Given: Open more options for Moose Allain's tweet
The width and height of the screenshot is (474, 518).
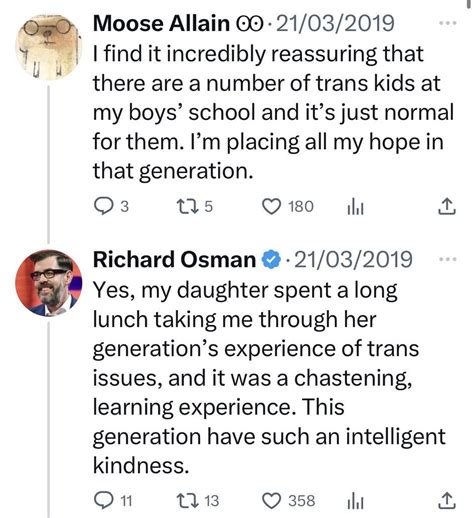Looking at the screenshot, I should click(447, 23).
